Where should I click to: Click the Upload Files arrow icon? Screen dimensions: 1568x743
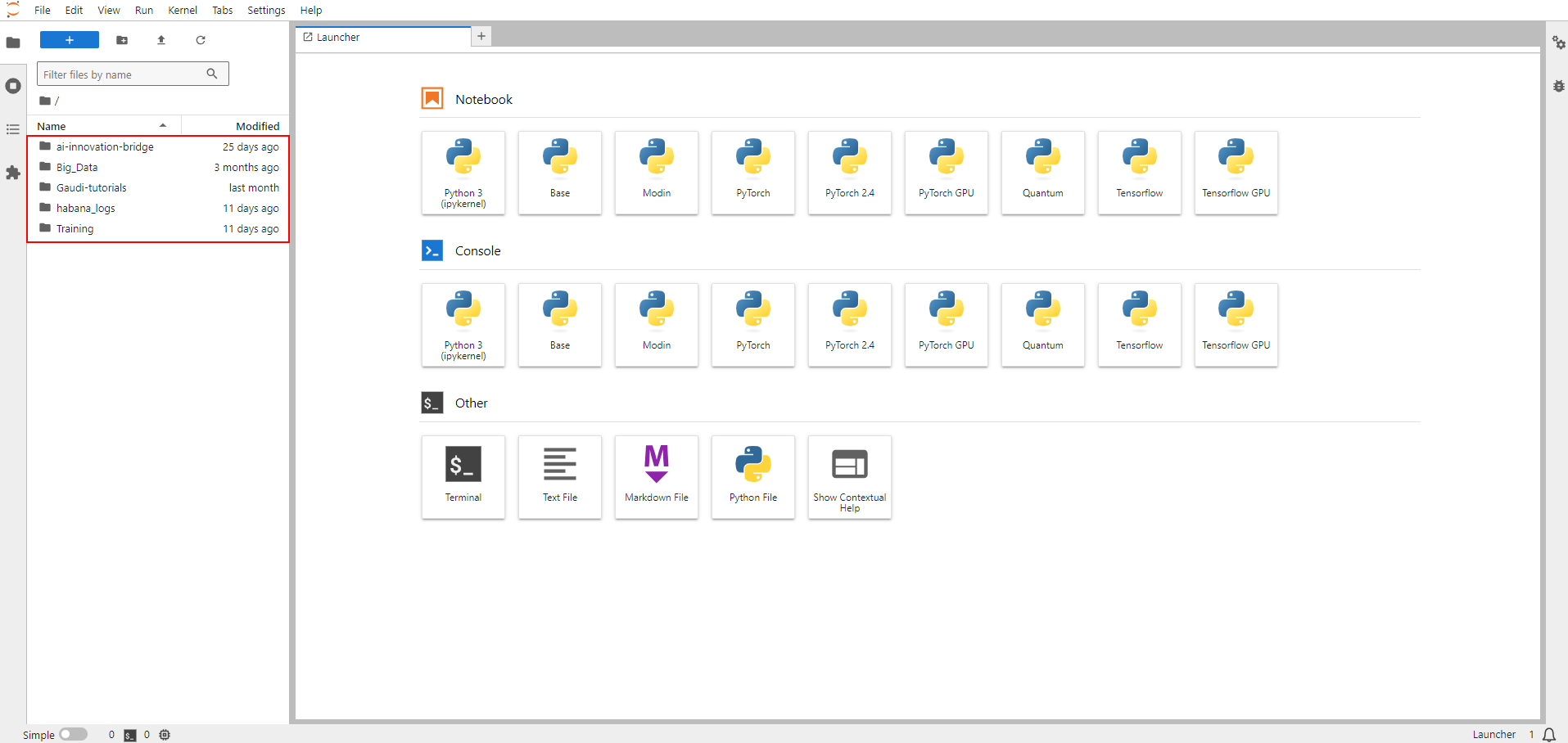coord(161,40)
